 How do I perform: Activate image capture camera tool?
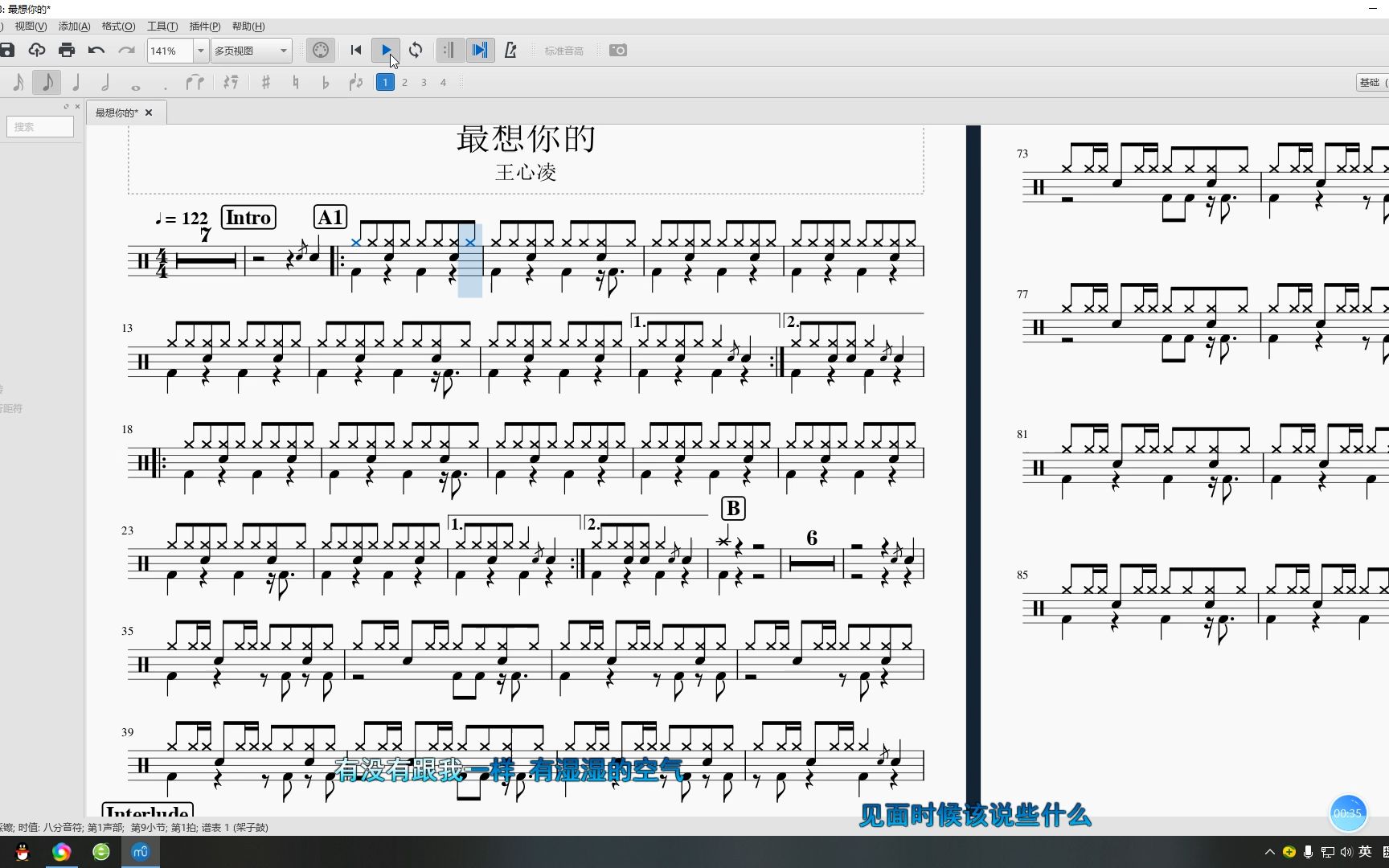click(x=618, y=50)
